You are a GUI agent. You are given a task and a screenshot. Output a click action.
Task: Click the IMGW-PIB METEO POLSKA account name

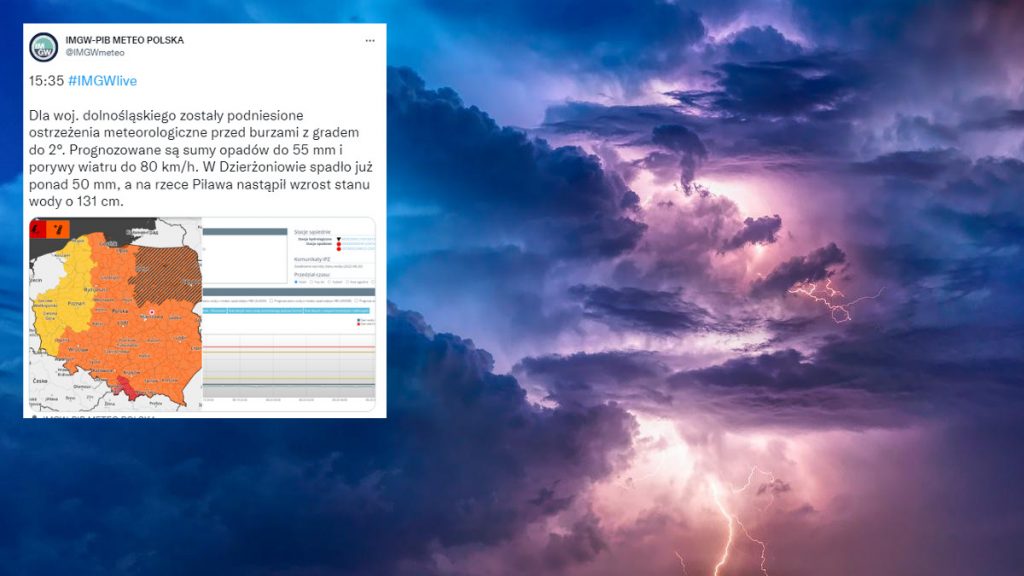coord(124,40)
